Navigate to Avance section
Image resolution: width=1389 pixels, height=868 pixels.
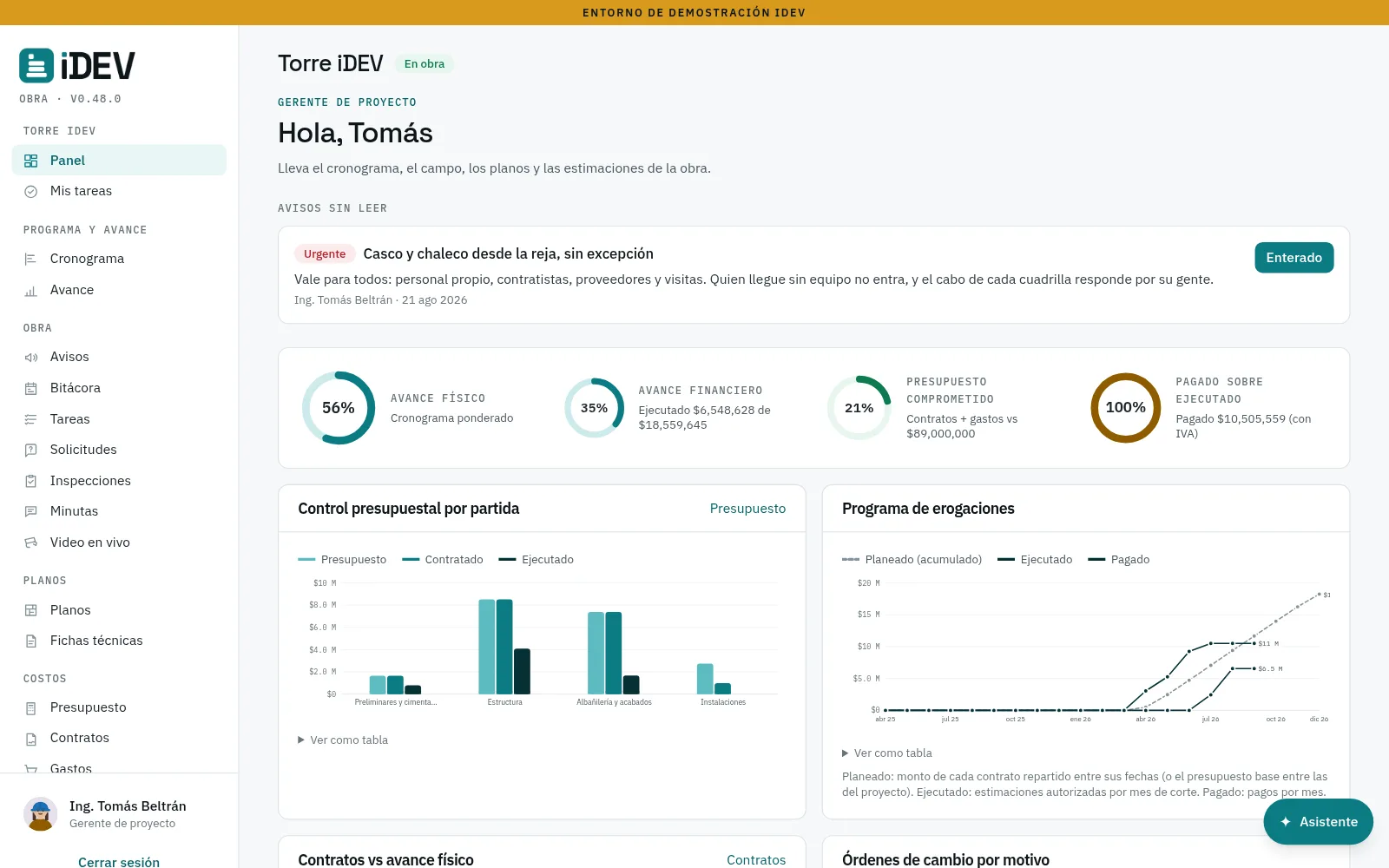pos(119,290)
